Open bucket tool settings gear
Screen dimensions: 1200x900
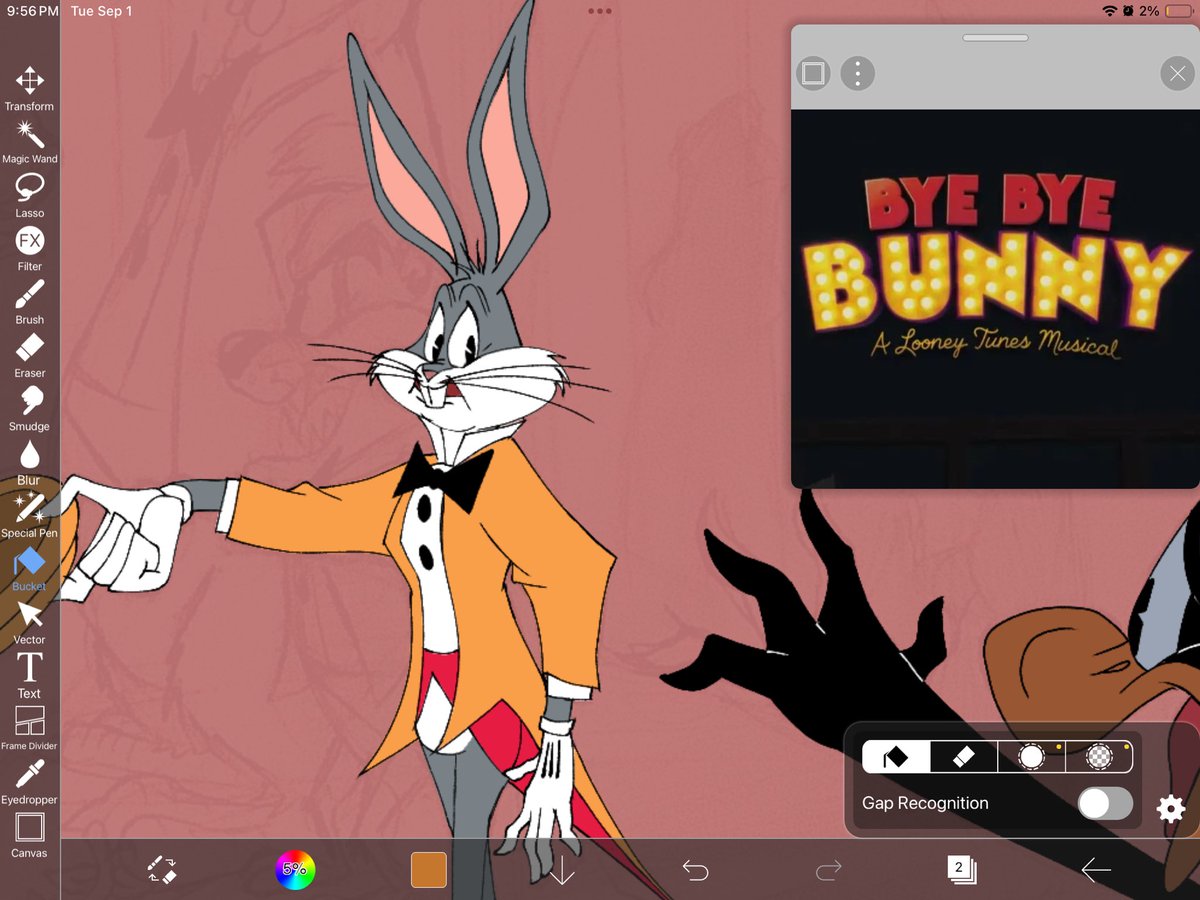coord(1171,808)
